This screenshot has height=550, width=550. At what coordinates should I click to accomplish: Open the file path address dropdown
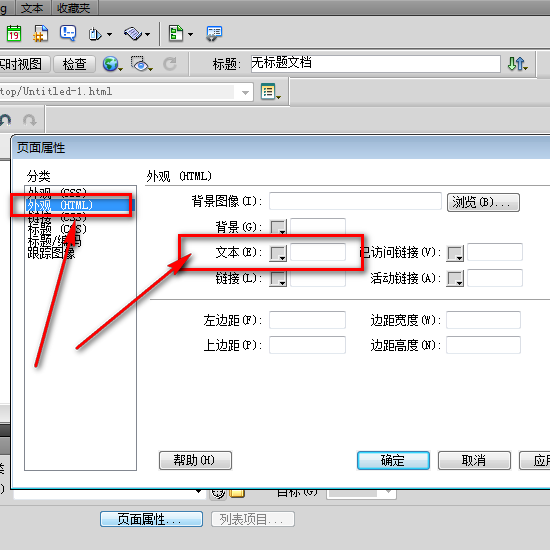[246, 93]
